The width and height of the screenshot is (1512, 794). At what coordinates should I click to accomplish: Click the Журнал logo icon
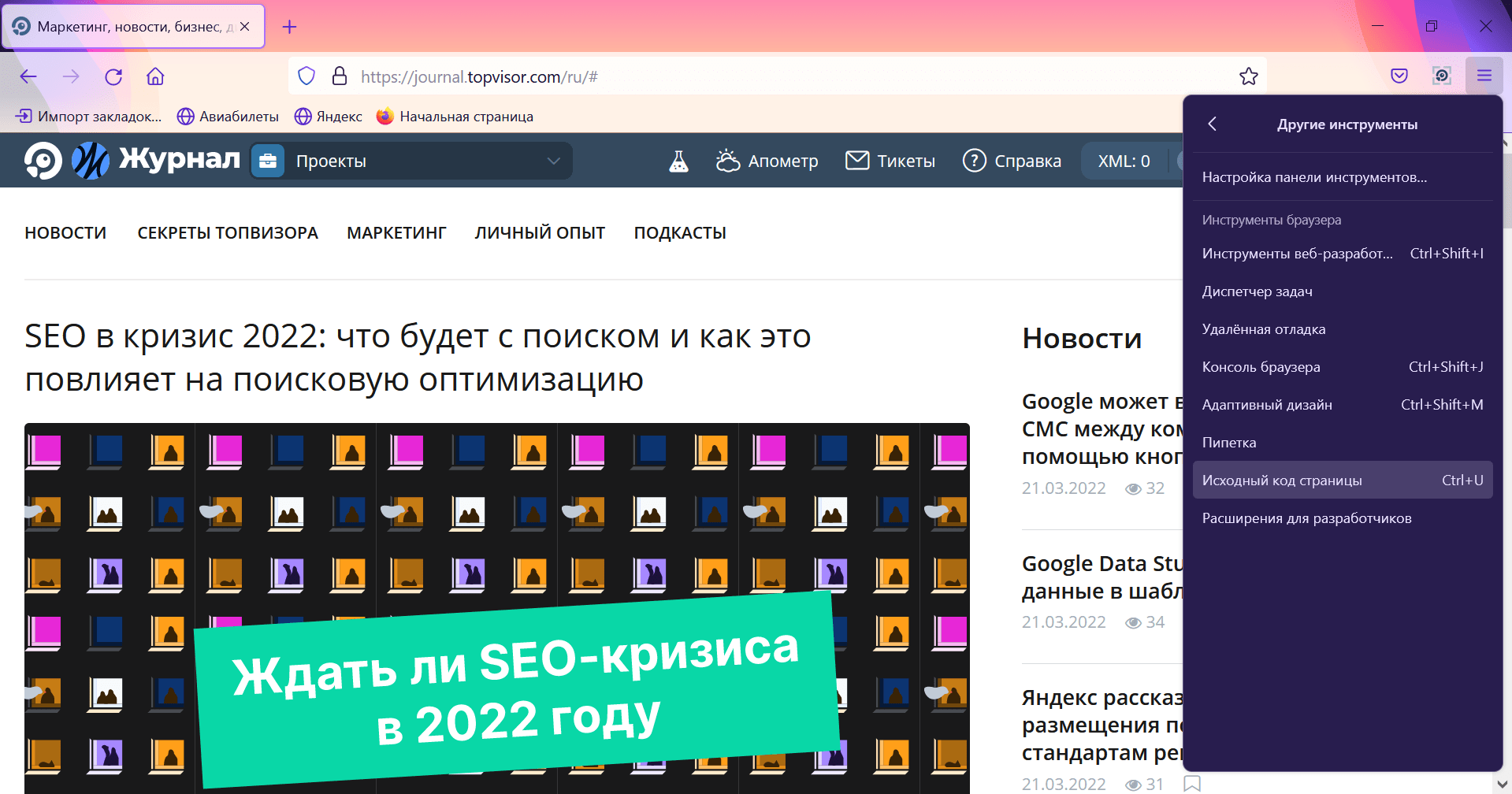(x=89, y=160)
